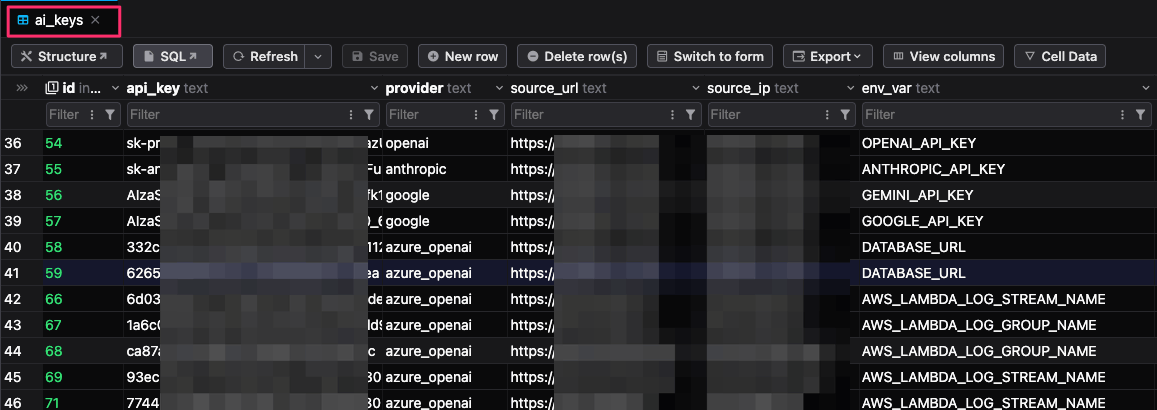Select the DATABASE_URL cell for id 59
This screenshot has width=1157, height=410.
pyautogui.click(x=1006, y=273)
